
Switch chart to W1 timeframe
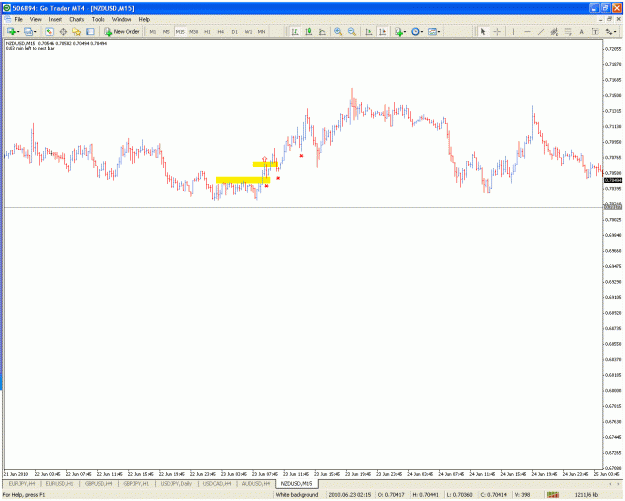pos(248,31)
